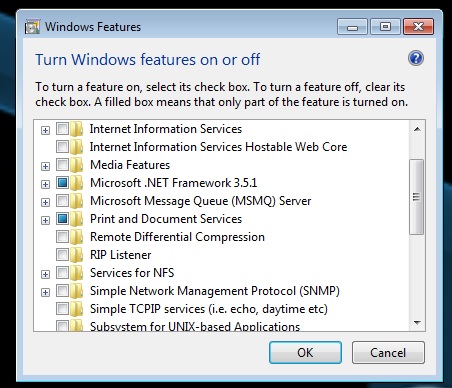Image resolution: width=452 pixels, height=388 pixels.
Task: Toggle the Print and Document Services checkbox
Action: click(x=62, y=218)
